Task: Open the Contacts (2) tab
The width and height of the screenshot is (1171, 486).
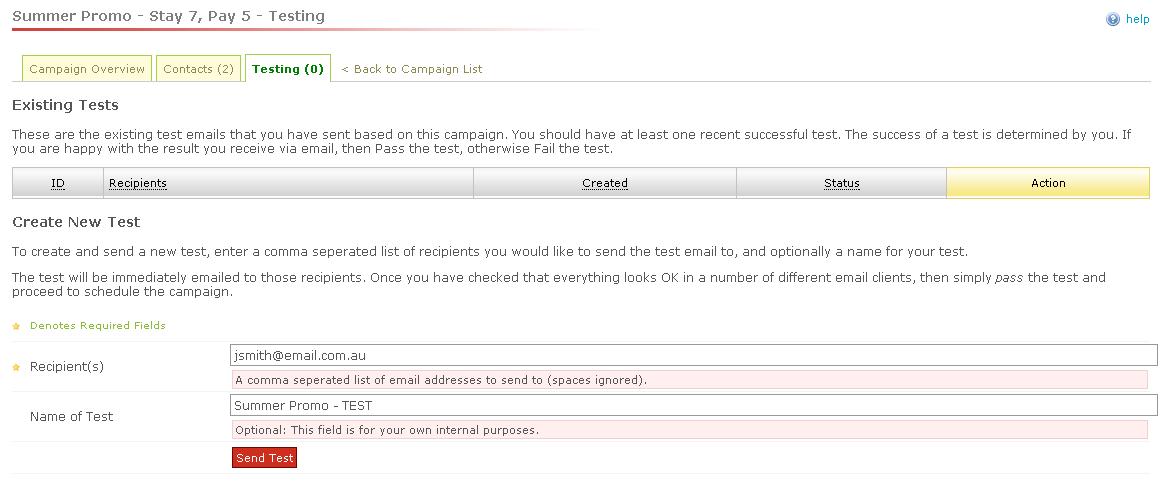Action: click(x=198, y=69)
